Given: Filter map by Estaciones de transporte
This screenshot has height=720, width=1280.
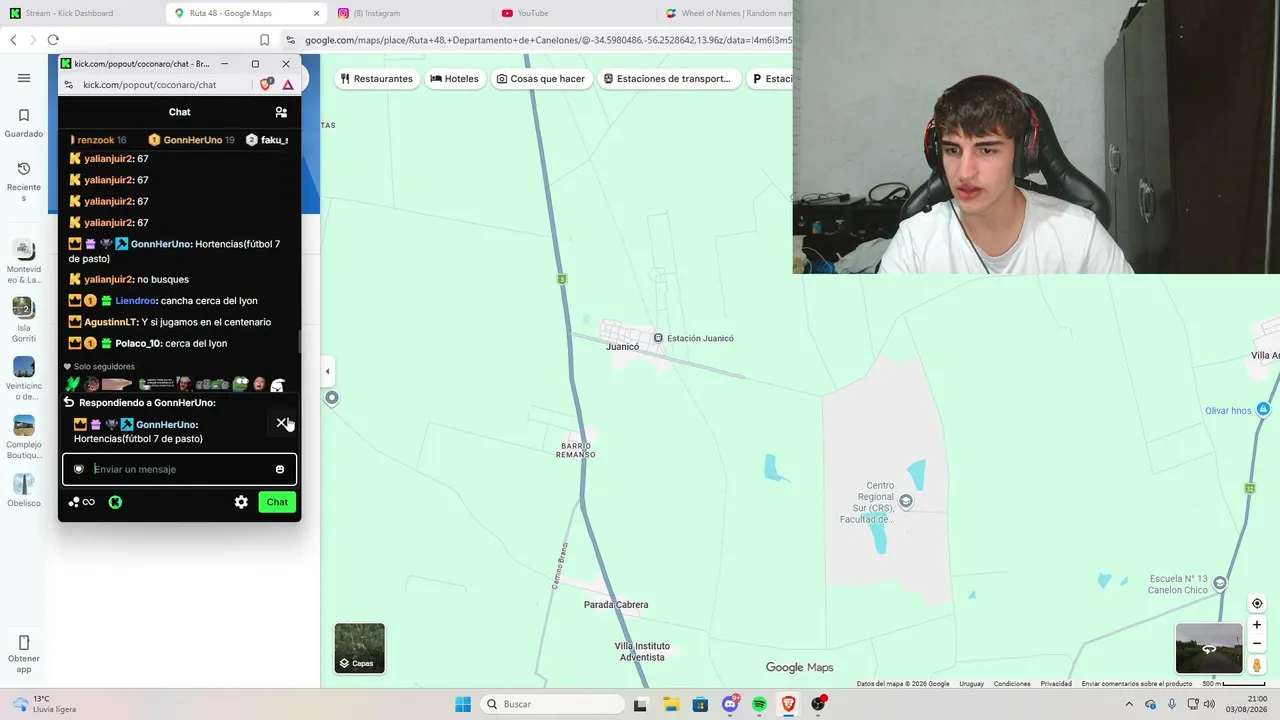Looking at the screenshot, I should click(x=667, y=79).
